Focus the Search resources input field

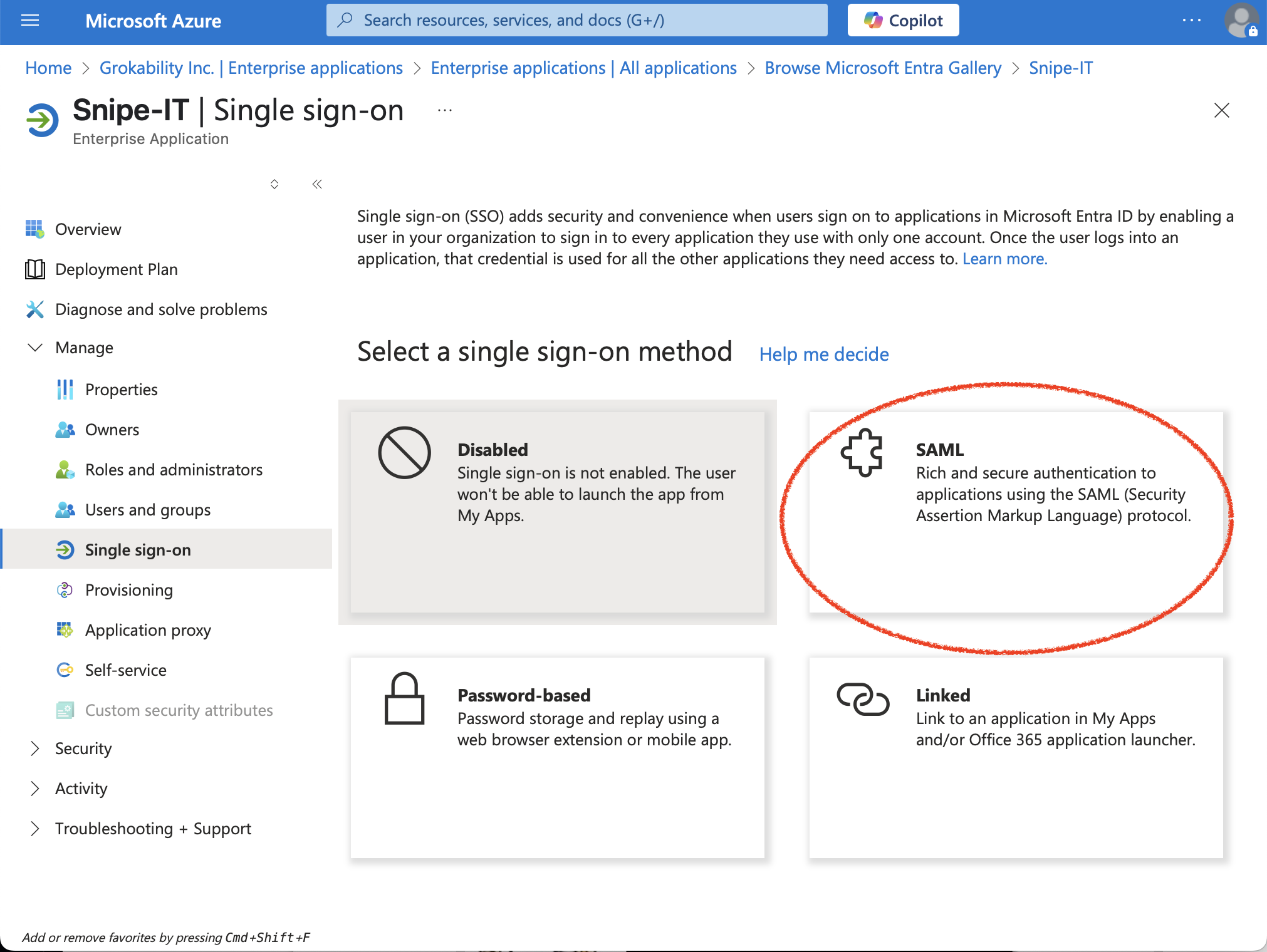576,20
